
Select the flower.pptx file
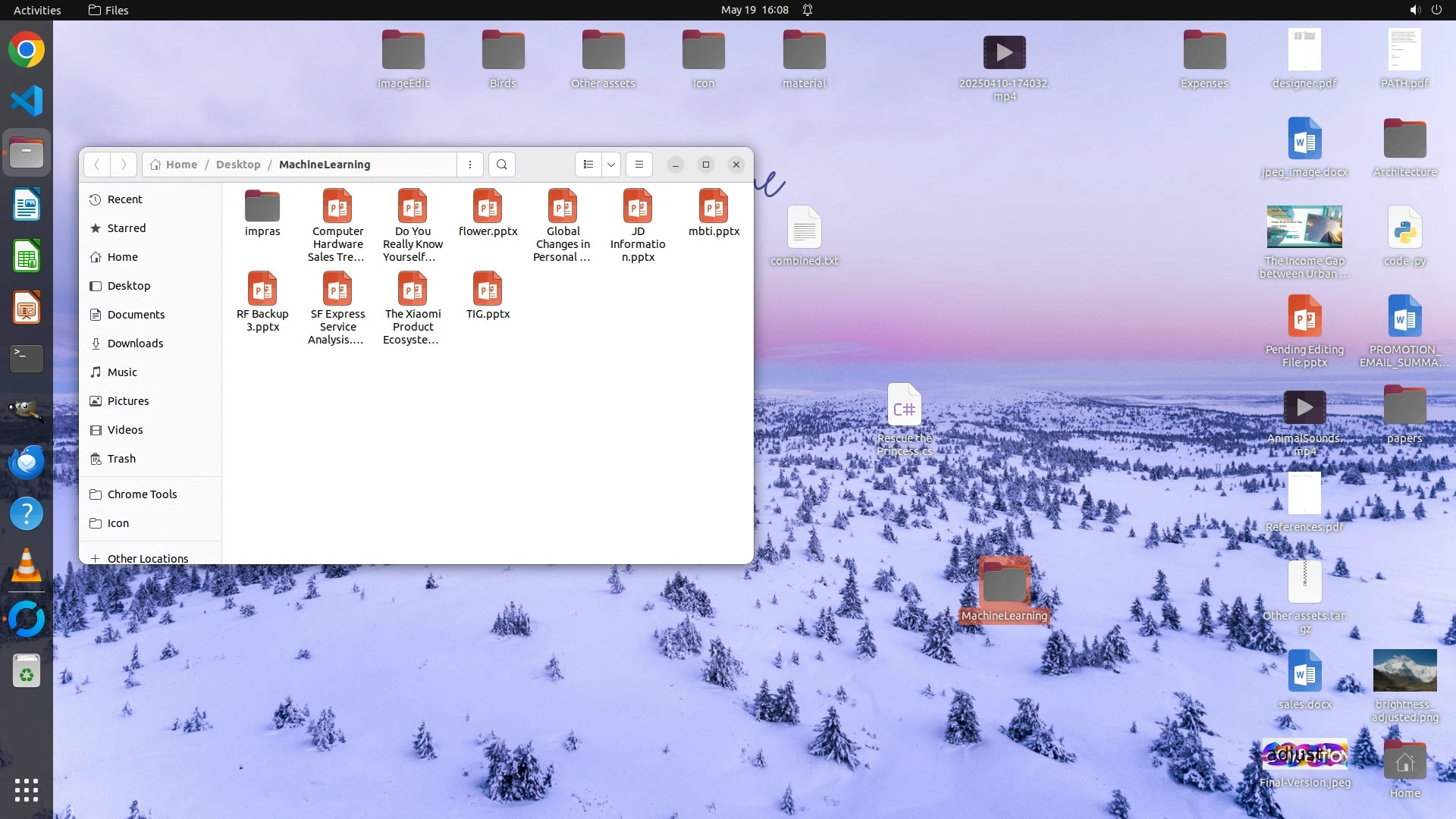coord(488,213)
